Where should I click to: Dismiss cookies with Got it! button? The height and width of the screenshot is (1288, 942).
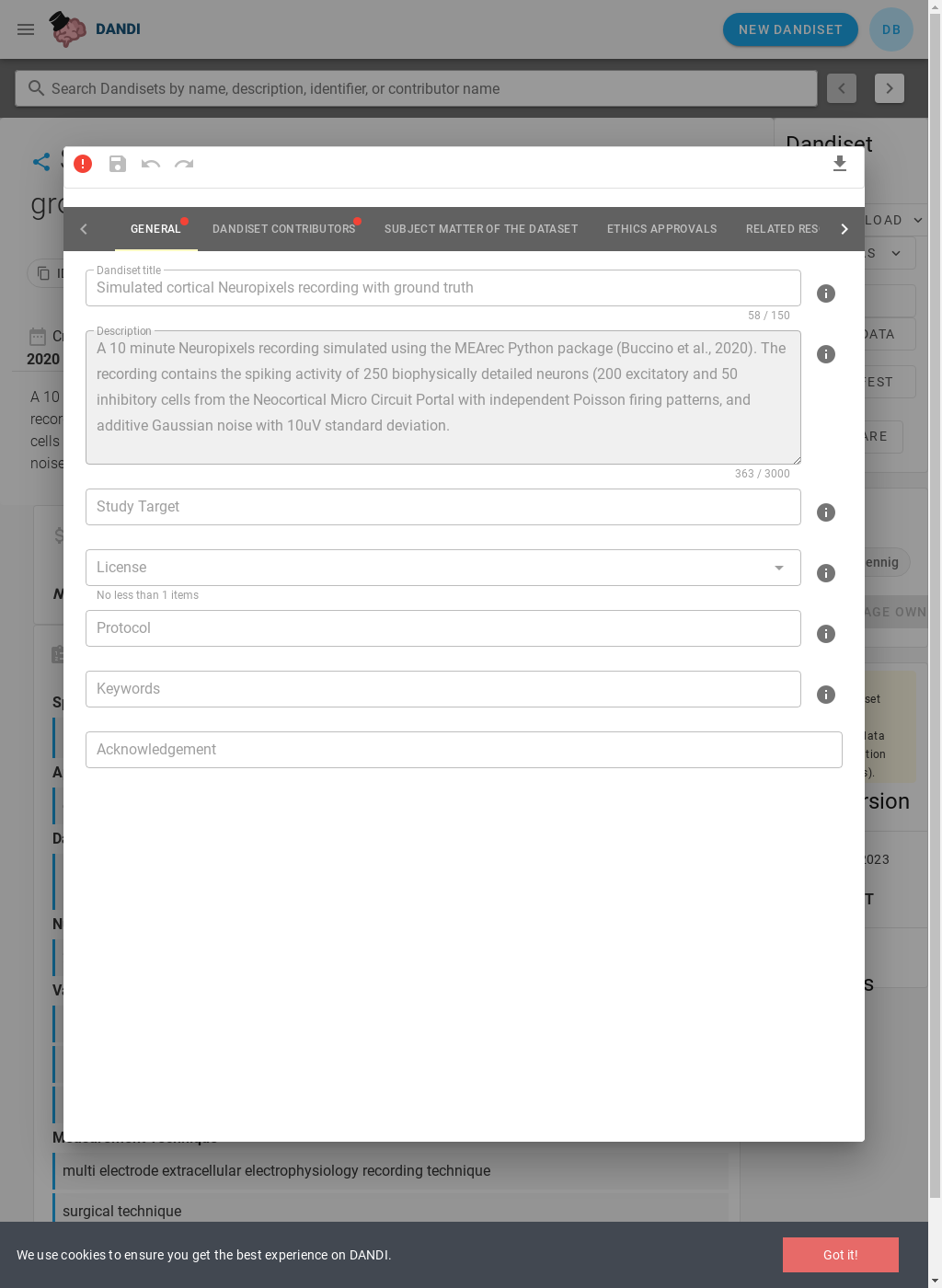(x=840, y=1255)
